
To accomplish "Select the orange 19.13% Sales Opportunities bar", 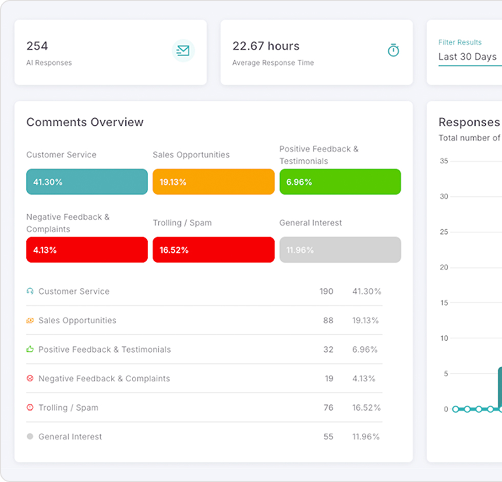I will point(214,182).
